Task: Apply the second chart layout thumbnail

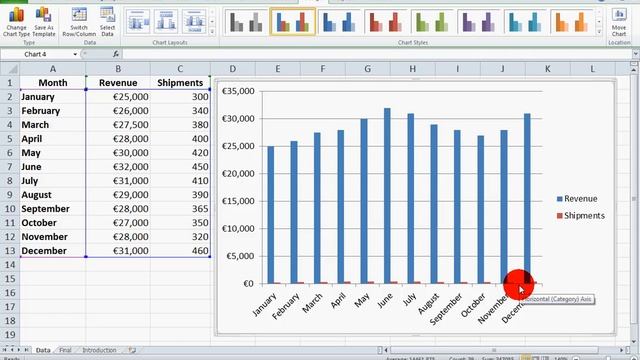Action: pos(166,22)
